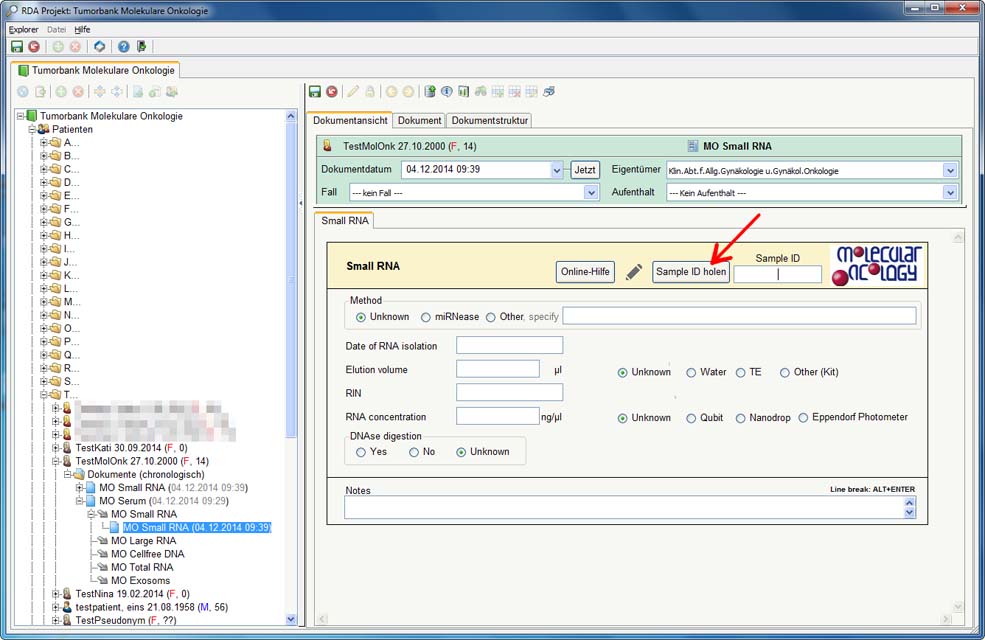Screen dimensions: 985x640
Task: Open the Fall dropdown selector
Action: coord(590,193)
